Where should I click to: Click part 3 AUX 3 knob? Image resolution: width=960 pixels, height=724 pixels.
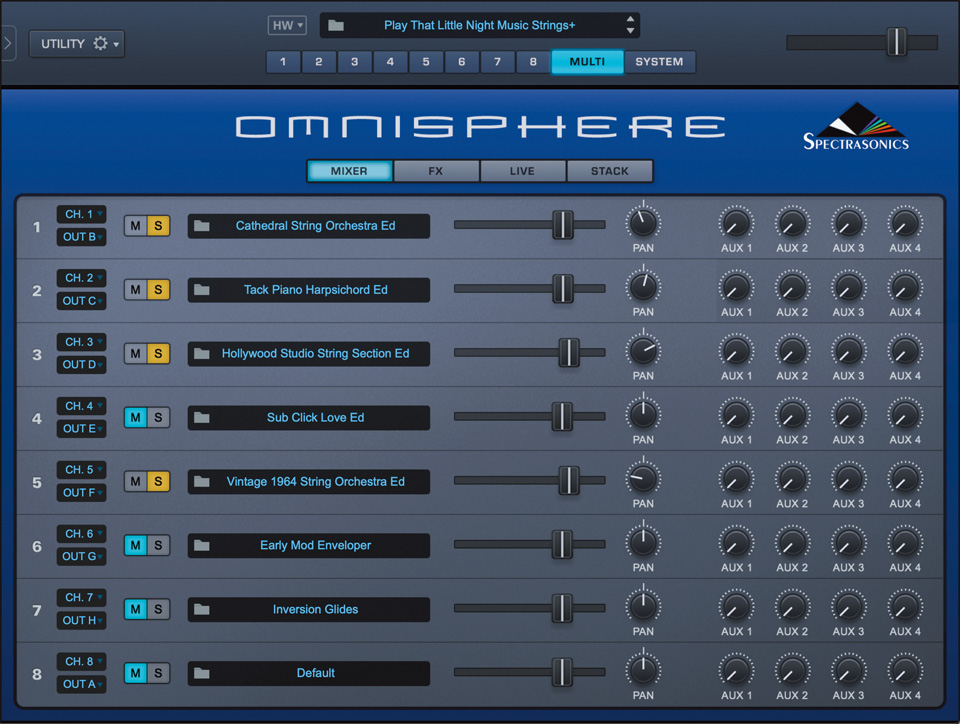tap(849, 351)
